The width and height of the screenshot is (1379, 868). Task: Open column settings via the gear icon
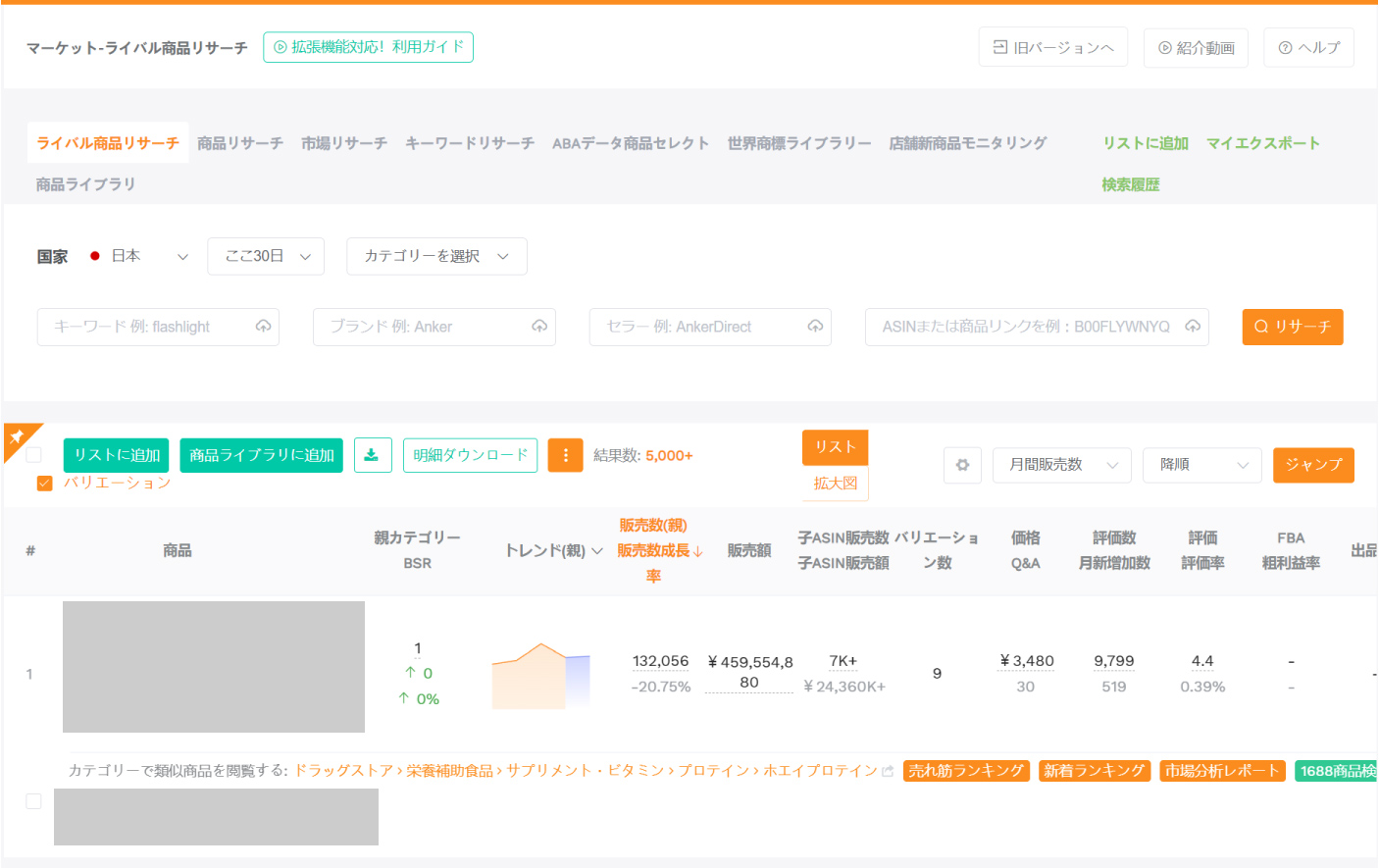[x=962, y=465]
